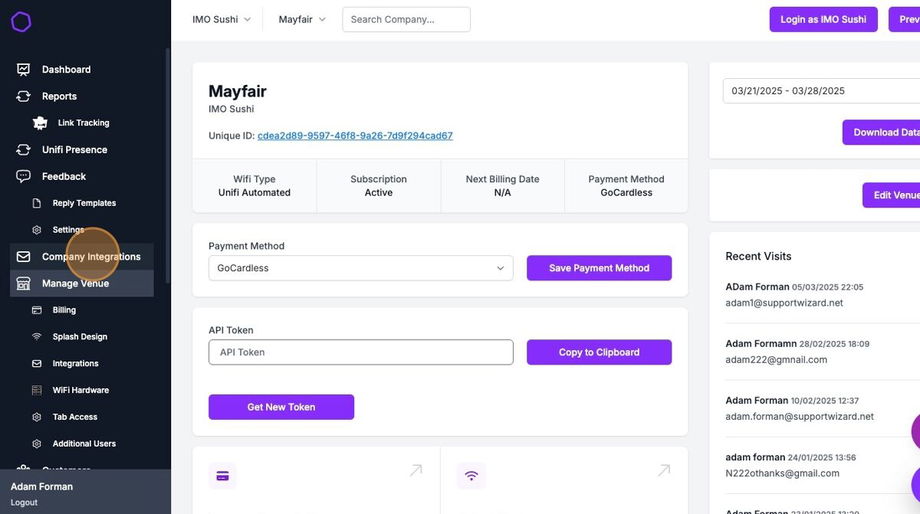Click the Splash Design wifi icon
Viewport: 920px width, 514px height.
point(37,337)
